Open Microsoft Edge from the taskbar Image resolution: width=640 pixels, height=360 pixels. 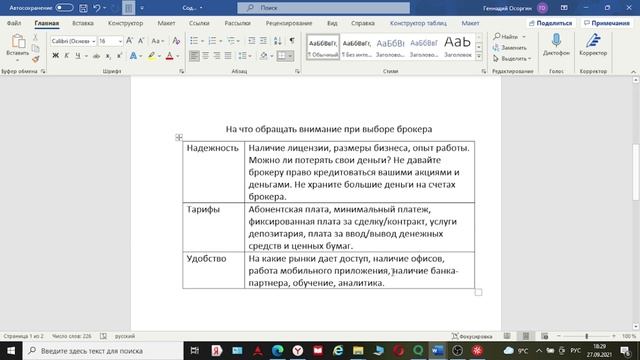[278, 351]
